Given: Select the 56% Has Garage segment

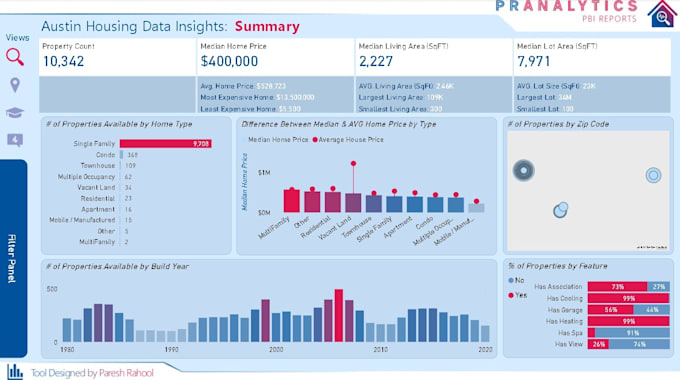Looking at the screenshot, I should [x=611, y=310].
